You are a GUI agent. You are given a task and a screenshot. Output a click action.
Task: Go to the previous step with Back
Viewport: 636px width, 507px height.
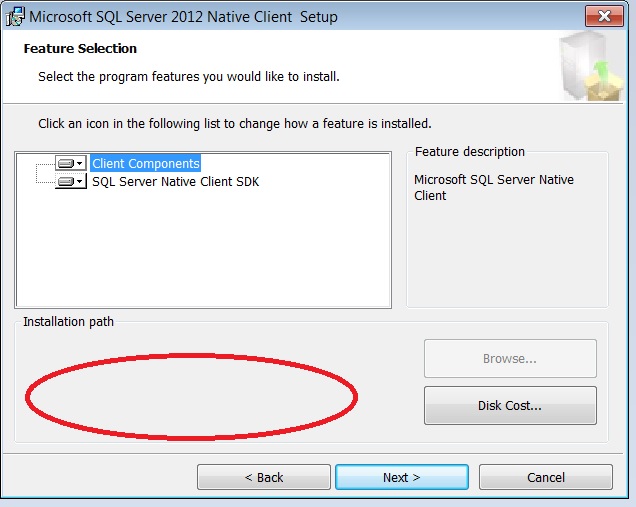coord(264,477)
